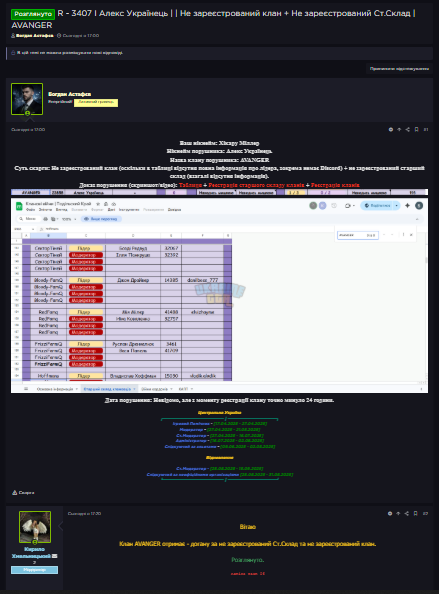Click the find box in Sheets screenshot
Screen dimensions: 439x594
click(x=358, y=235)
